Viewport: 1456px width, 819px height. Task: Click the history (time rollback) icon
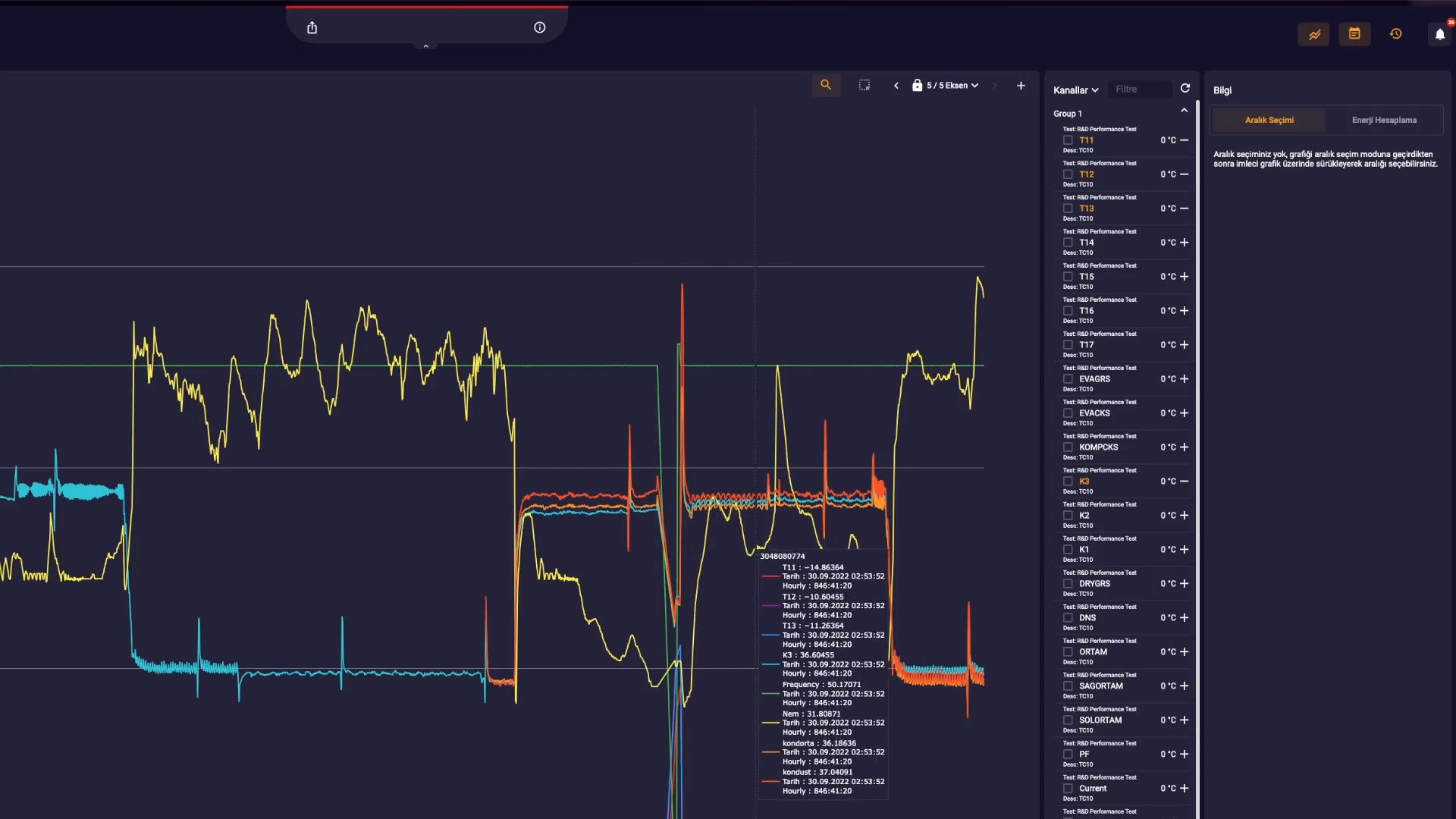click(x=1396, y=33)
